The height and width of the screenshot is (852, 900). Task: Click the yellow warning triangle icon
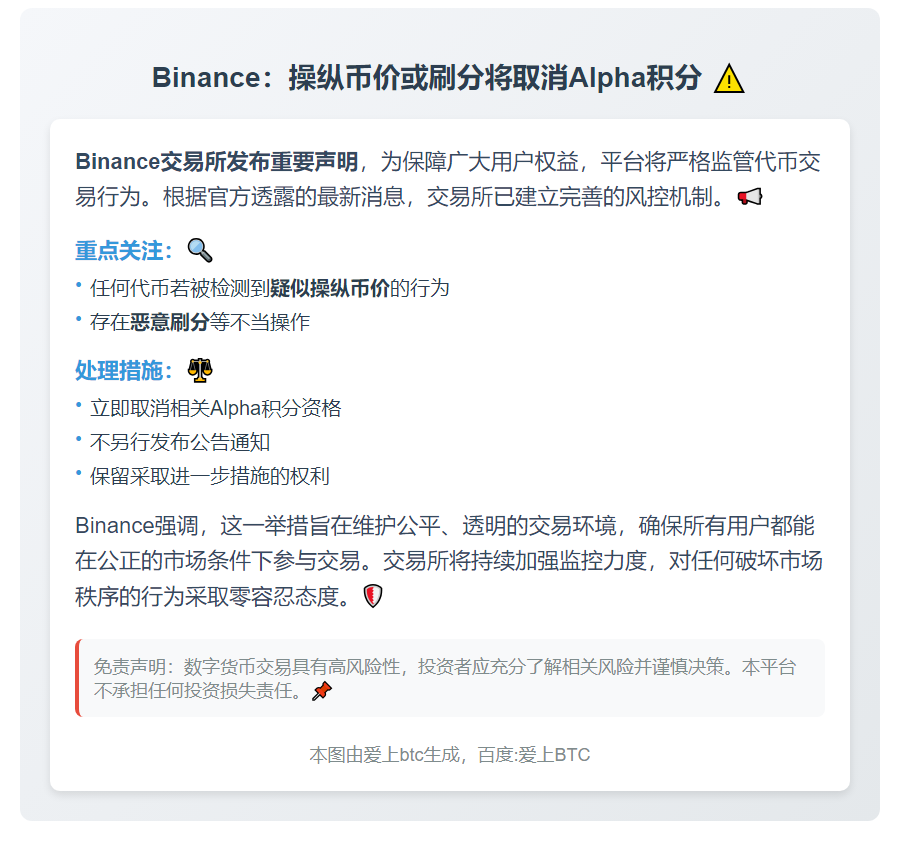[x=729, y=79]
